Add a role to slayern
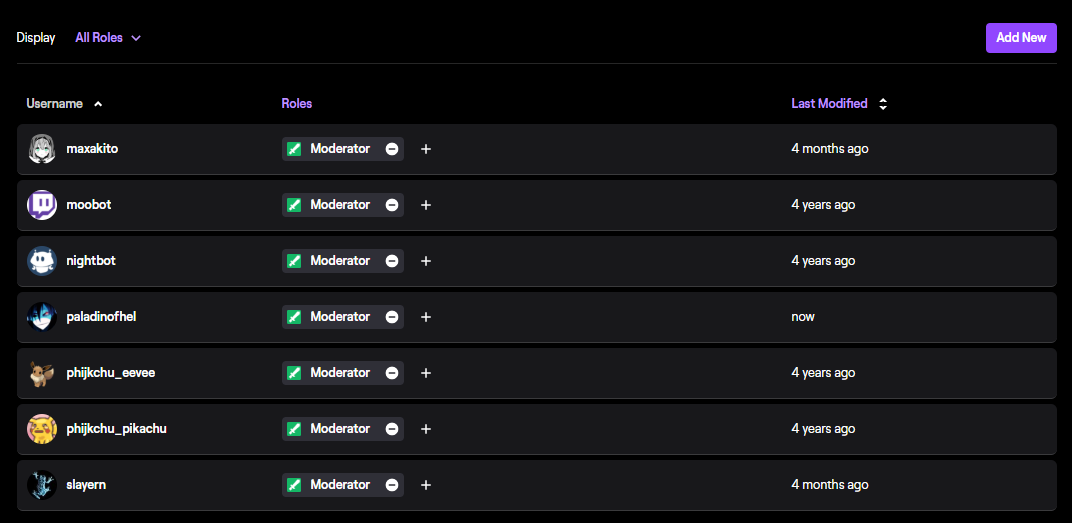The height and width of the screenshot is (523, 1072). point(425,485)
